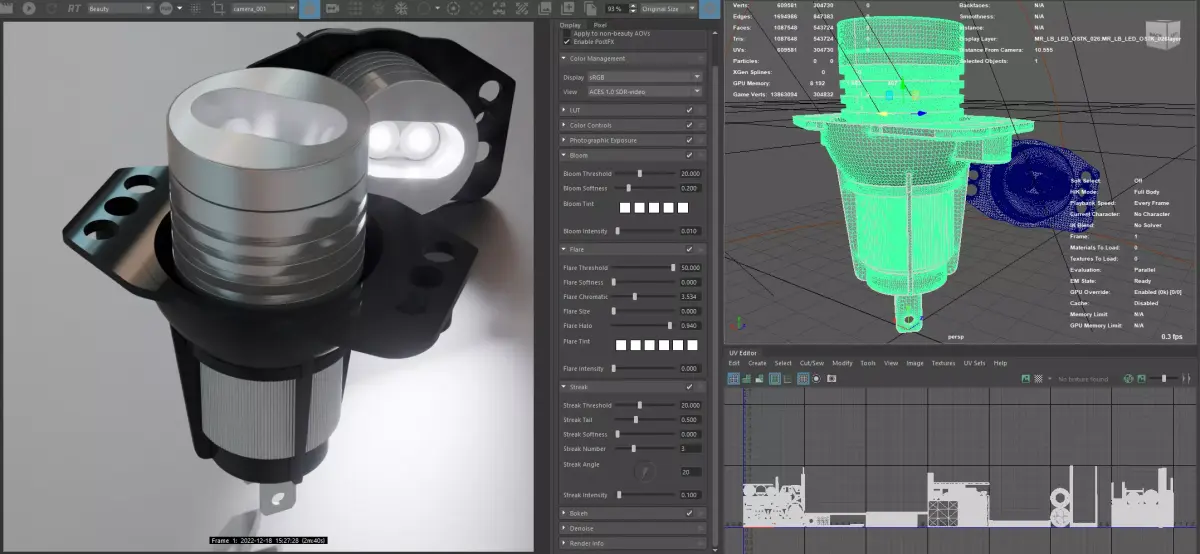Click the Streak Threshold slider
This screenshot has width=1200, height=554.
click(x=645, y=405)
